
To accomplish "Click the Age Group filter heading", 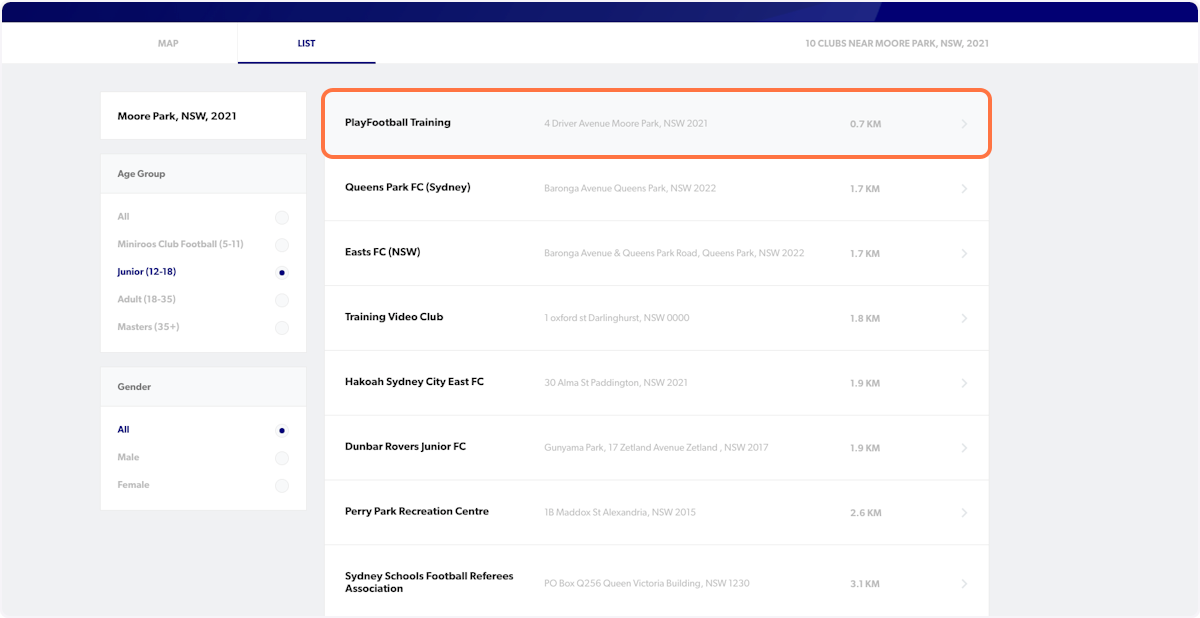I will pos(141,174).
